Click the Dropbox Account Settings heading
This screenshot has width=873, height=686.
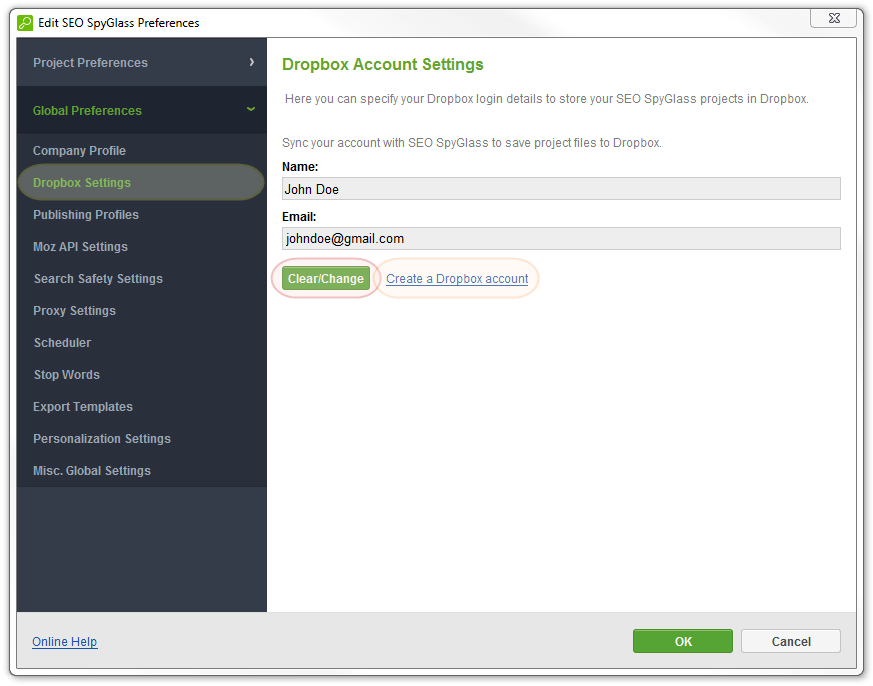pos(382,65)
